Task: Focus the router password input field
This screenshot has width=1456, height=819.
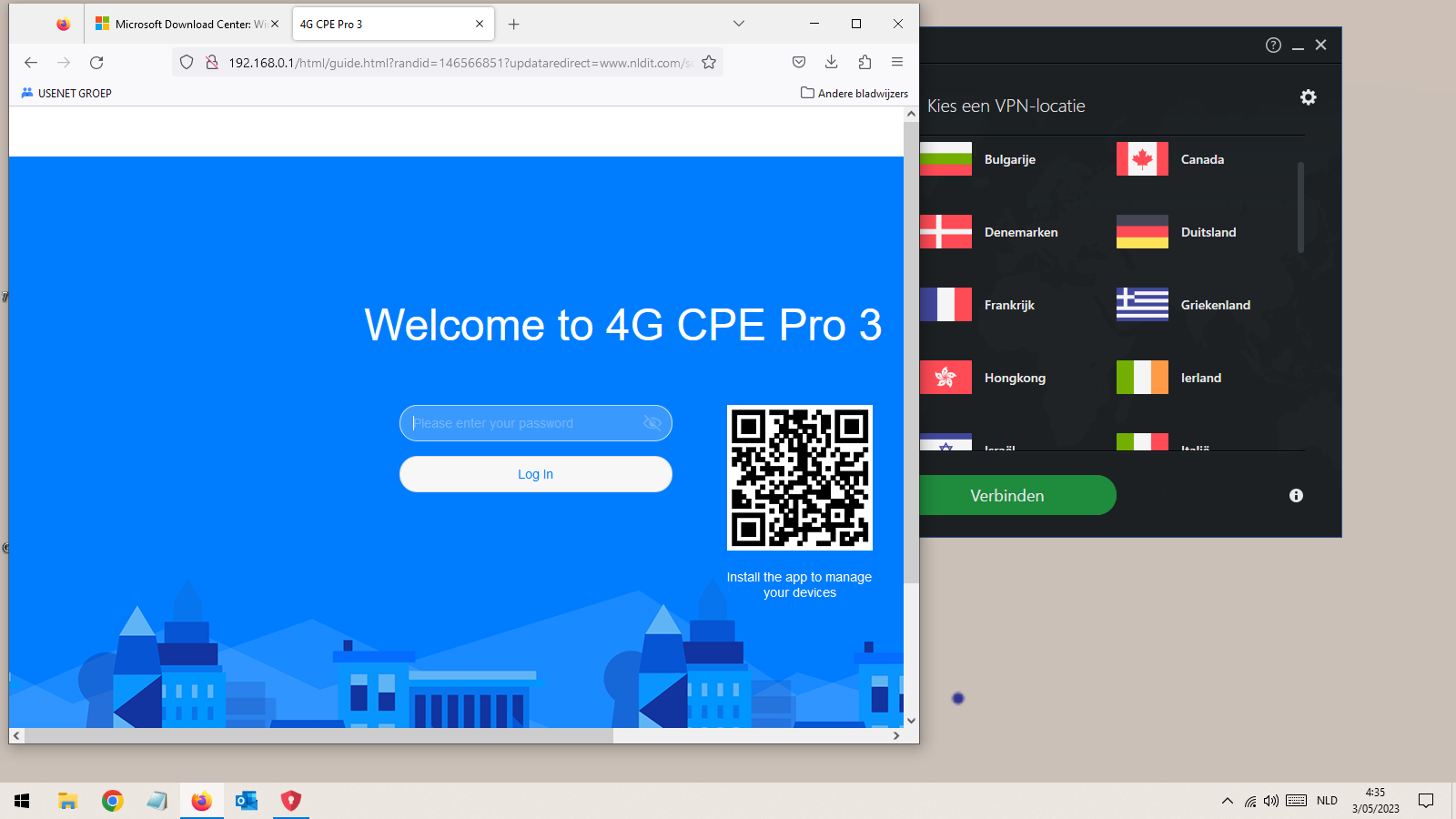Action: point(523,423)
